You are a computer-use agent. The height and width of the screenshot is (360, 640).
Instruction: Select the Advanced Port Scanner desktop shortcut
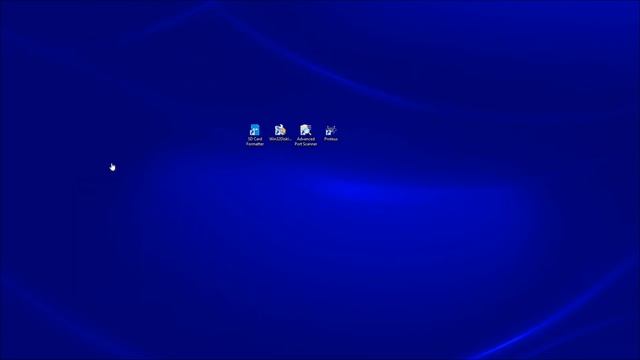coord(306,135)
